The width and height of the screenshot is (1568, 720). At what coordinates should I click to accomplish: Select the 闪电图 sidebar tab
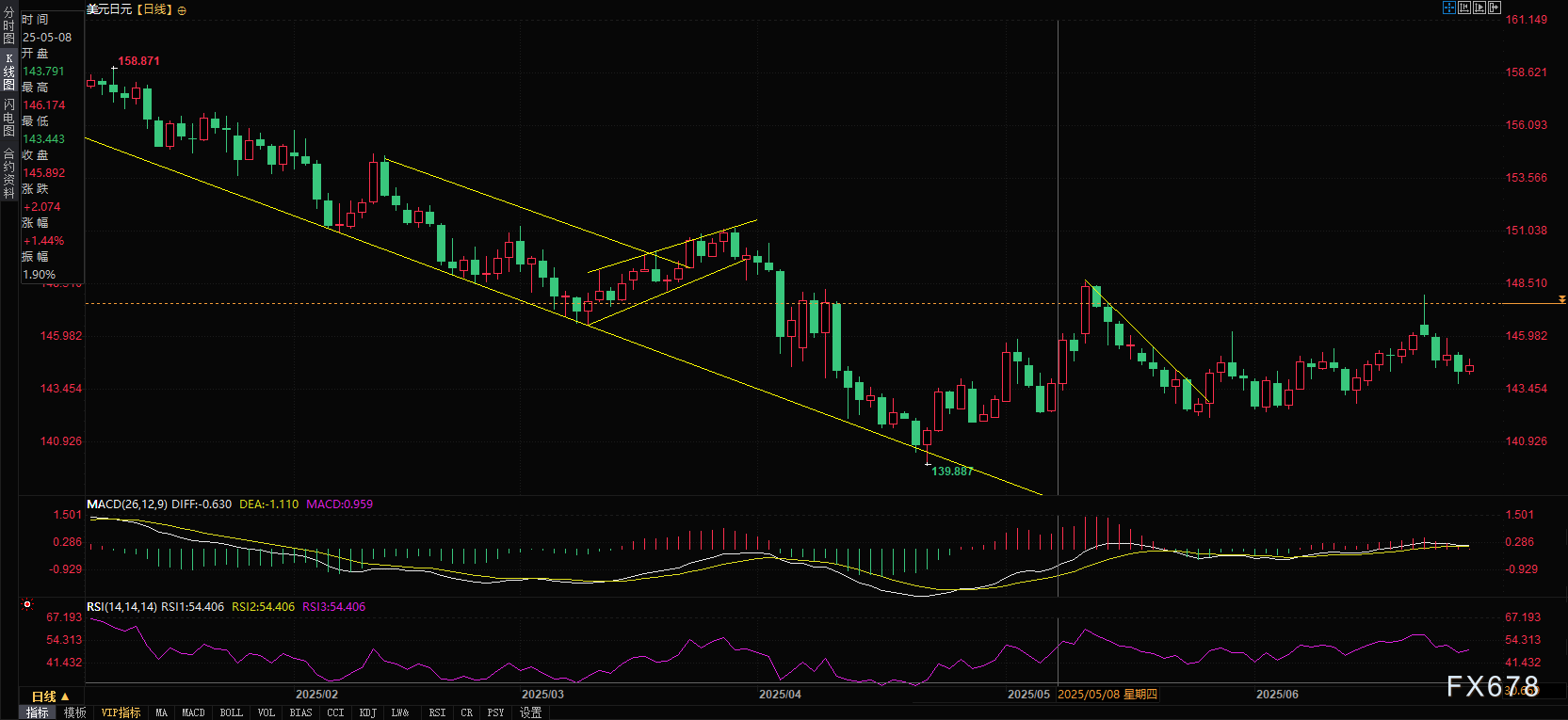[x=8, y=118]
